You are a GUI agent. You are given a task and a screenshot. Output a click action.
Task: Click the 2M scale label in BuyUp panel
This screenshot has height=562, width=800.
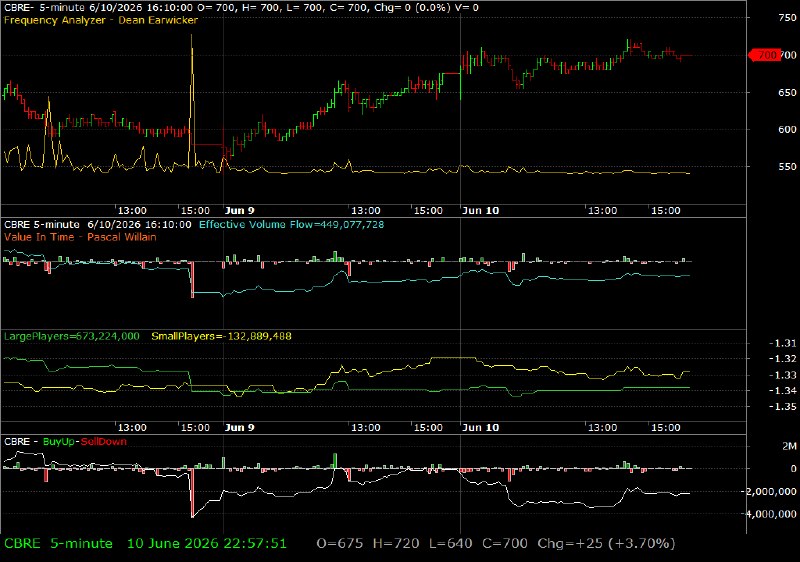pyautogui.click(x=789, y=446)
